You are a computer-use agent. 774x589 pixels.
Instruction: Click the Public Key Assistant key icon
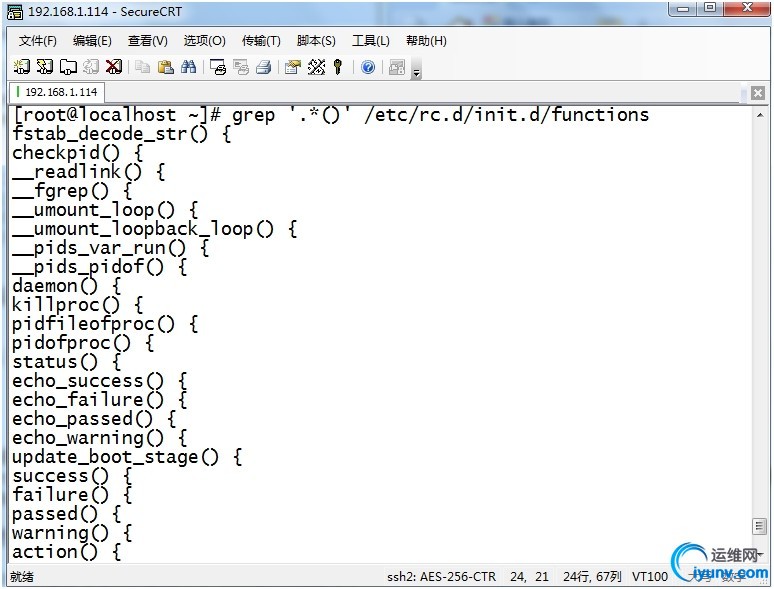tap(338, 67)
